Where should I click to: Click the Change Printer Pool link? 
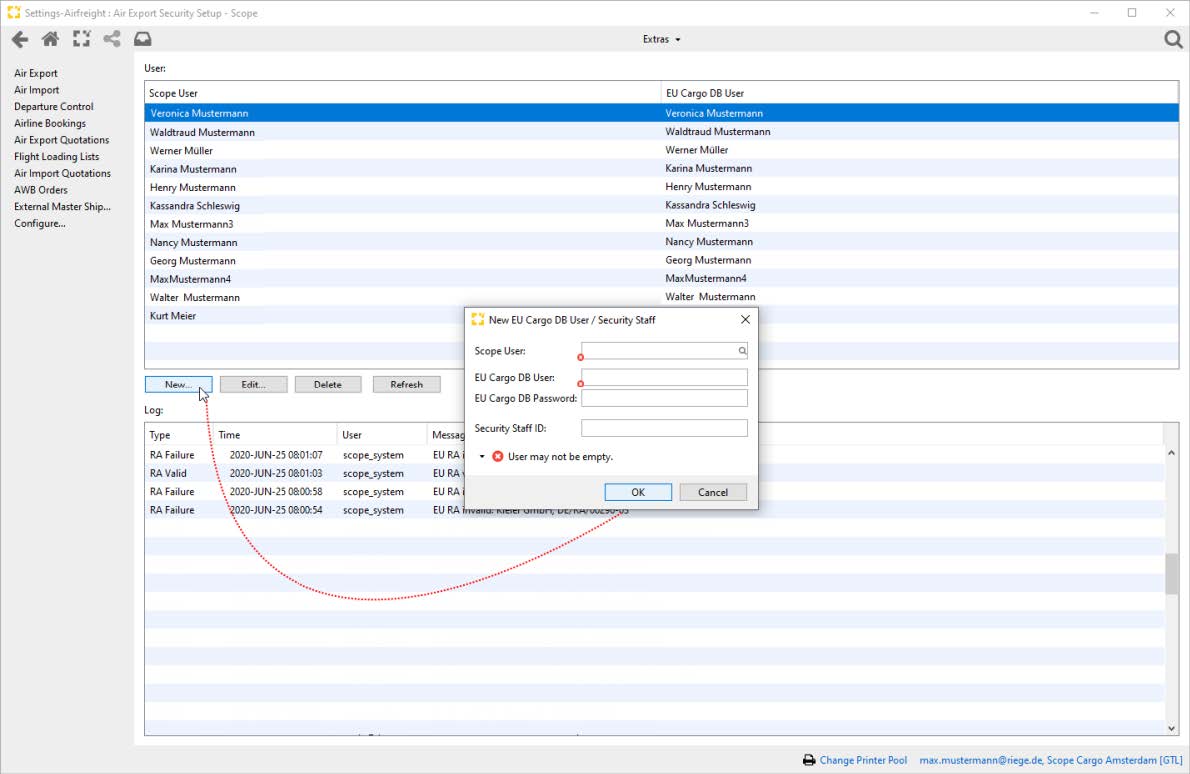coord(863,760)
